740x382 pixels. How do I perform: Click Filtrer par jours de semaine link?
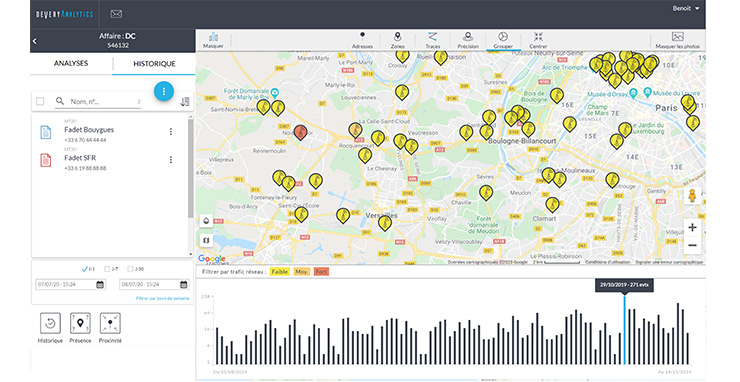click(x=162, y=298)
